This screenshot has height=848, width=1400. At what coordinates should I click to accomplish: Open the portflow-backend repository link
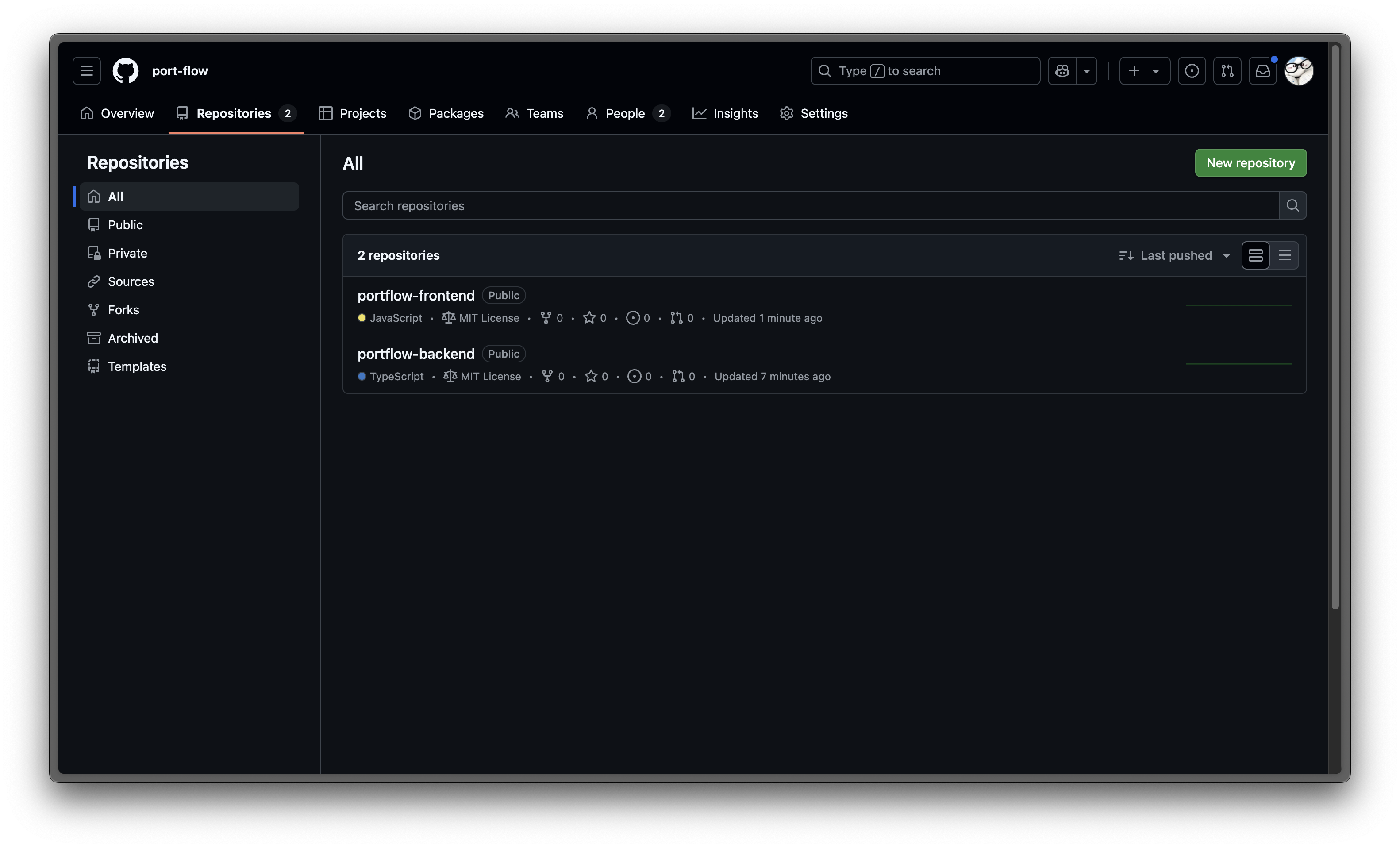click(x=416, y=354)
